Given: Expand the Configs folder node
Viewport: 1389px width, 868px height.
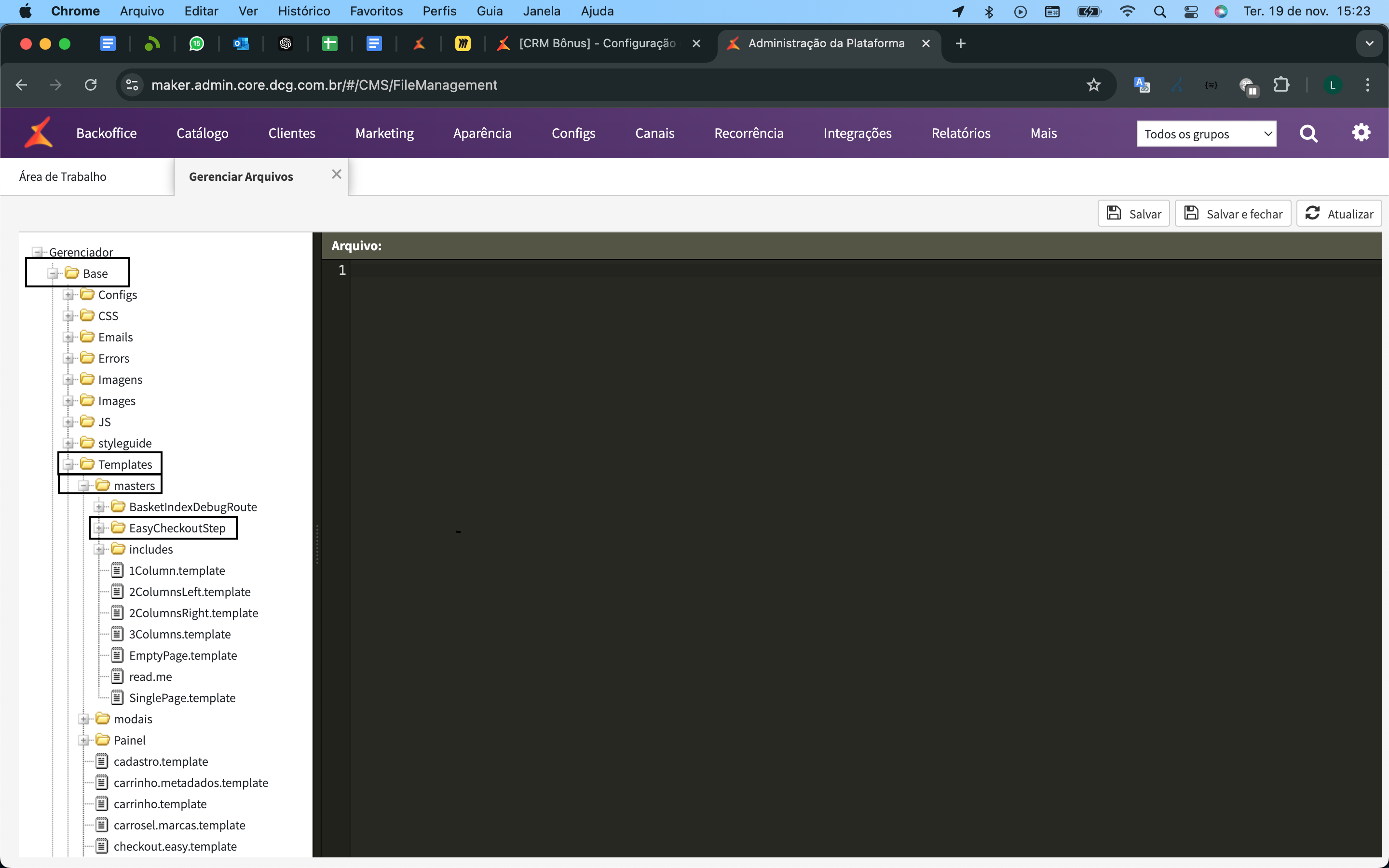Looking at the screenshot, I should pyautogui.click(x=68, y=295).
